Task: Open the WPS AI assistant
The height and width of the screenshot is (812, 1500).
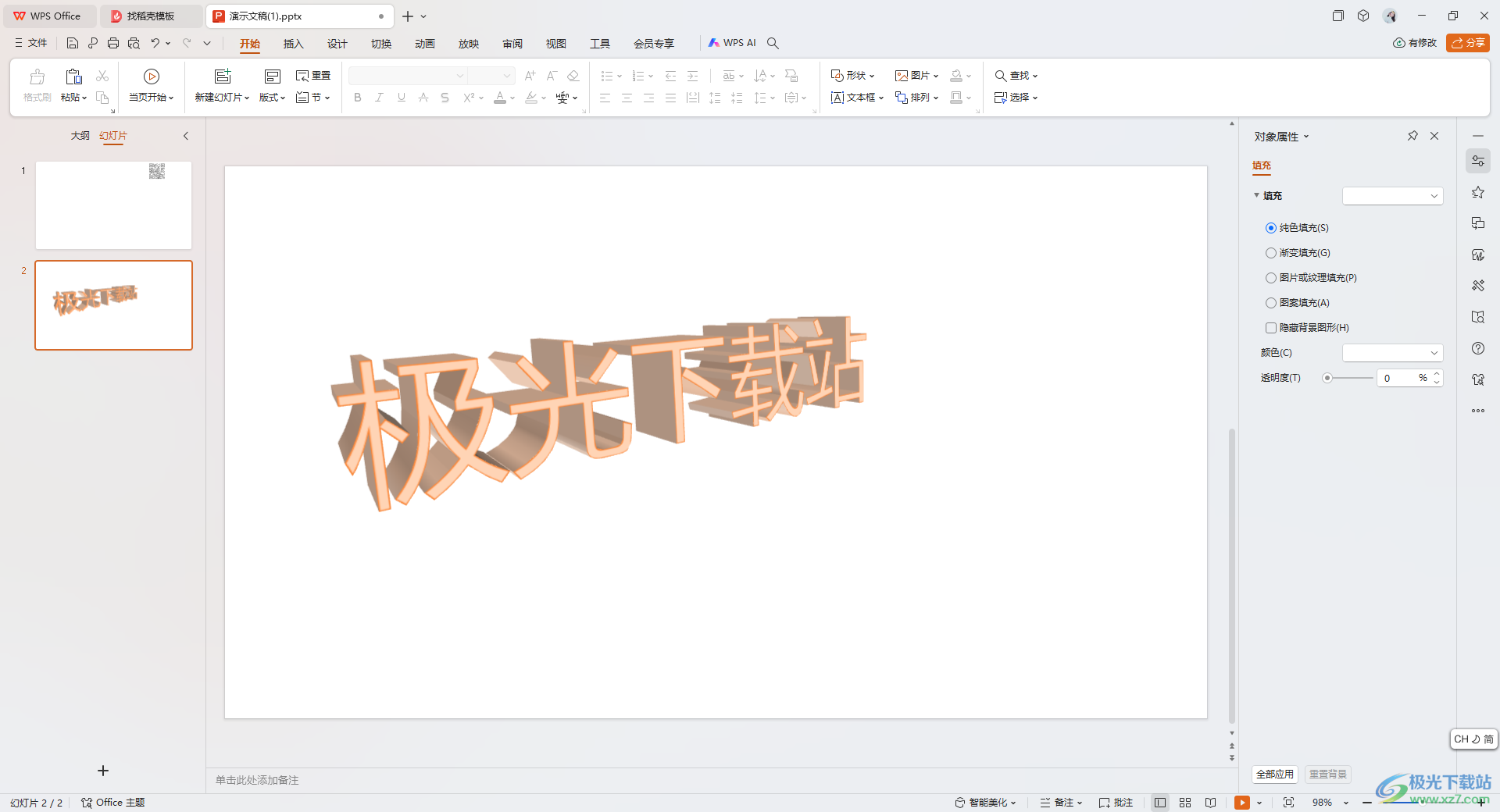Action: 732,43
